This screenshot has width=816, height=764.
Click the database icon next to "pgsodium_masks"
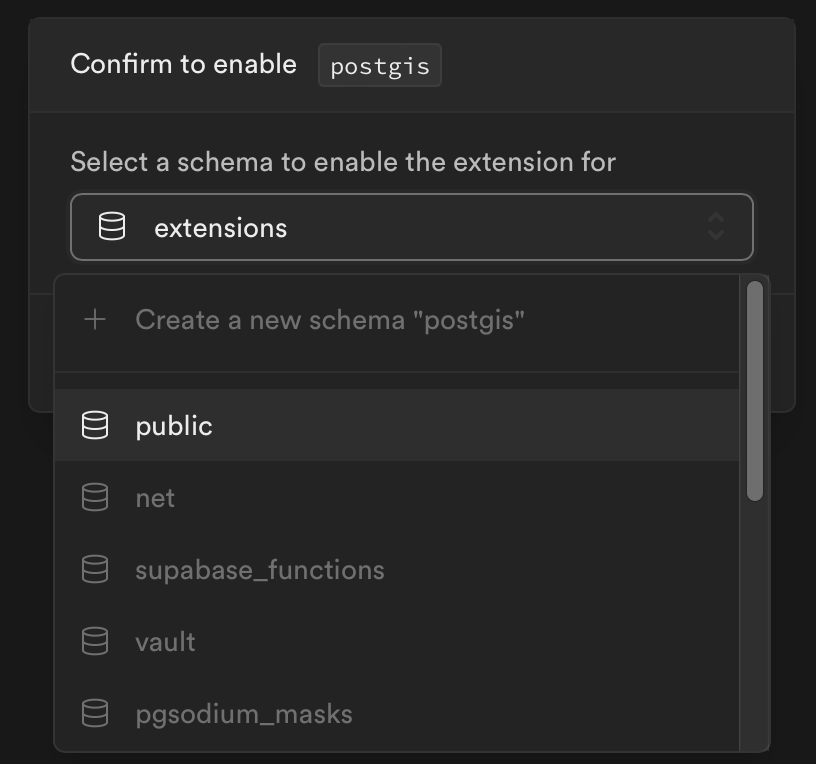95,713
